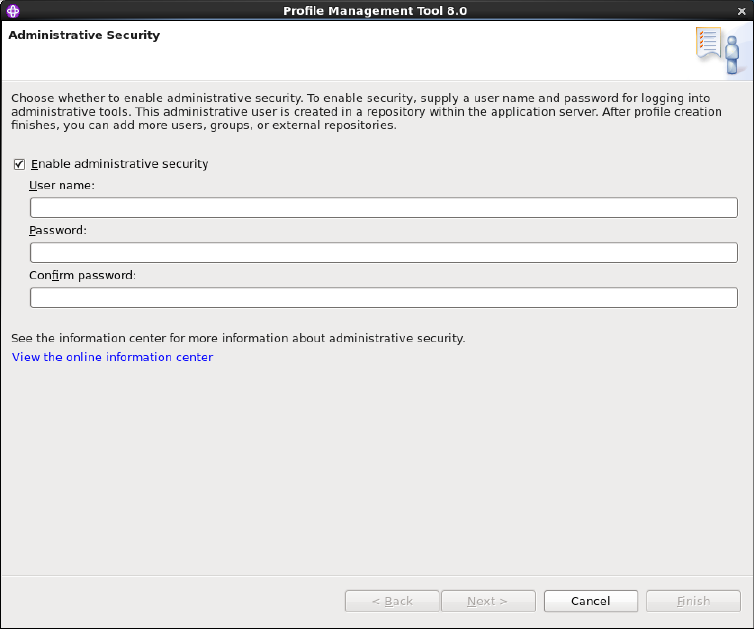This screenshot has width=754, height=629.
Task: Click the Profile Management Tool 8.0 title
Action: click(x=375, y=11)
